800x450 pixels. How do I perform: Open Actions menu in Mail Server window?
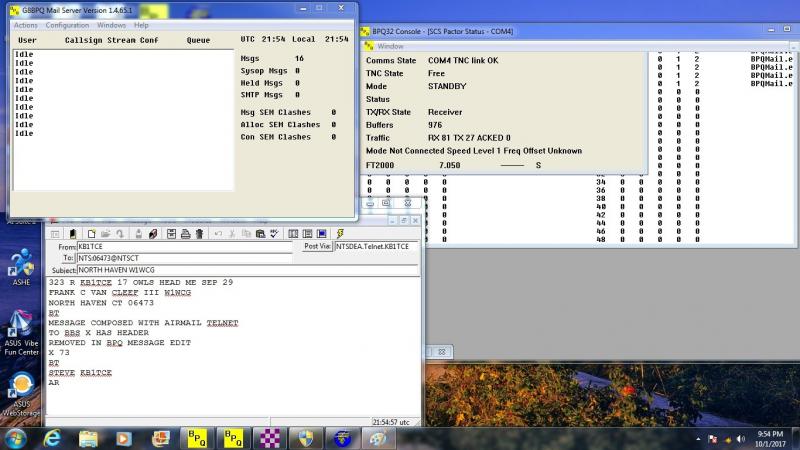(x=26, y=25)
